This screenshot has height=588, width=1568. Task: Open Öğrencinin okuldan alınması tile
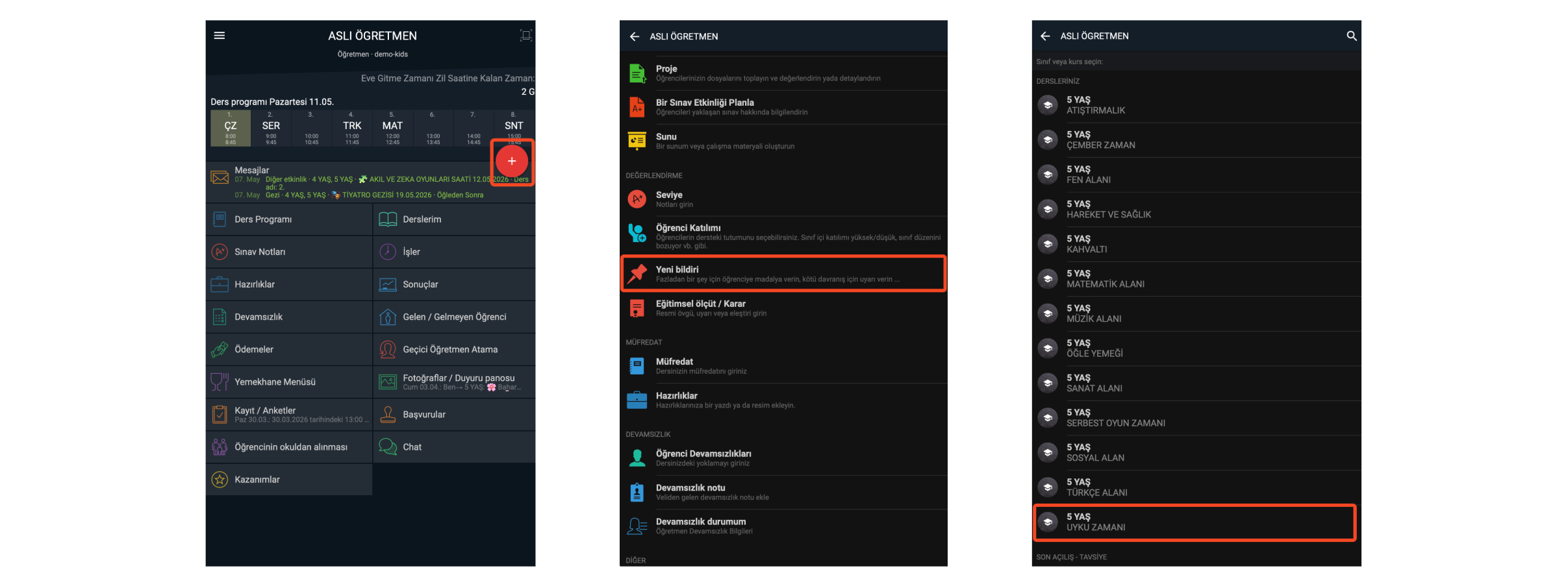click(289, 447)
